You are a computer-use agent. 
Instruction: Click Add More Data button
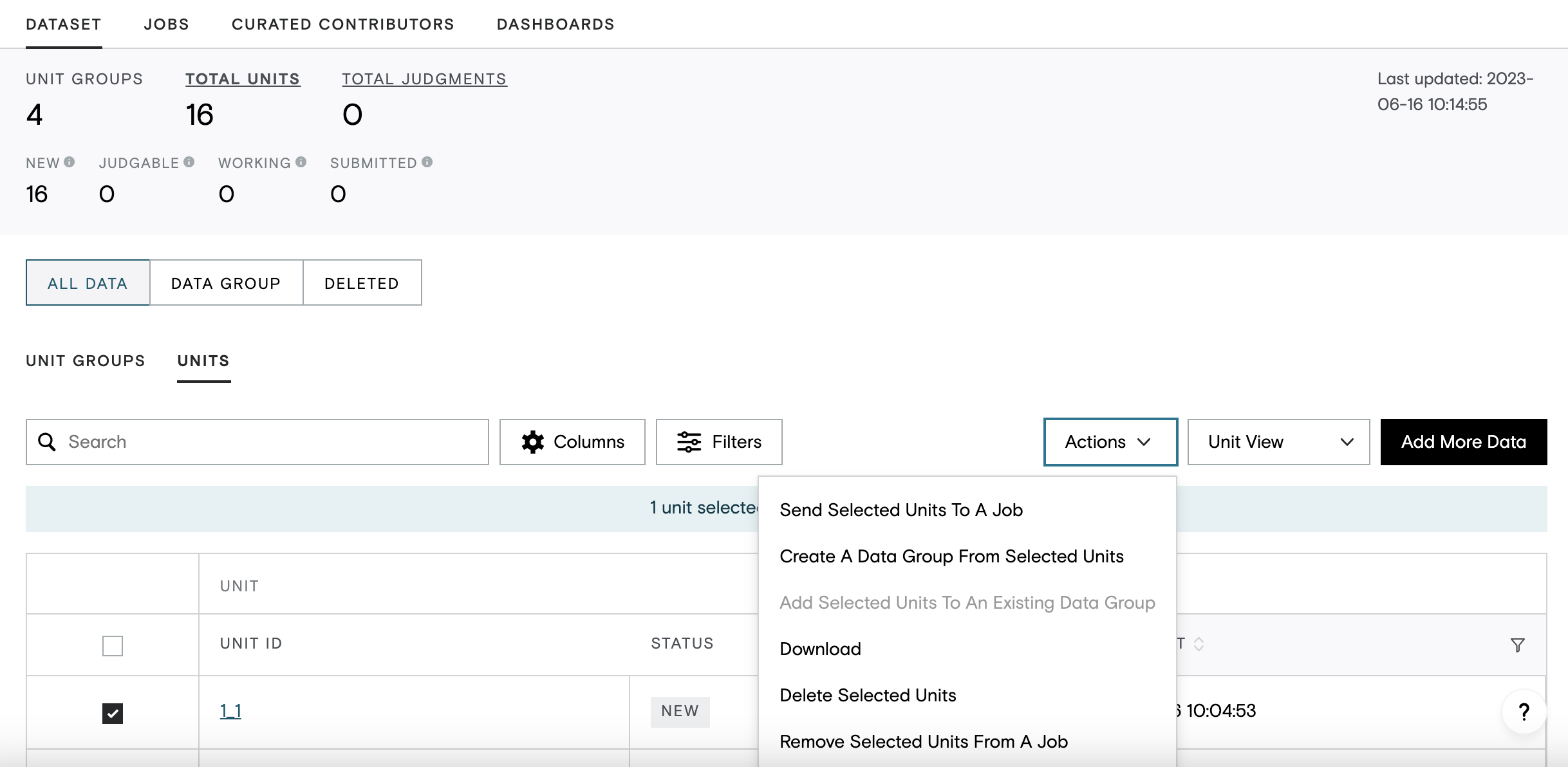tap(1464, 442)
